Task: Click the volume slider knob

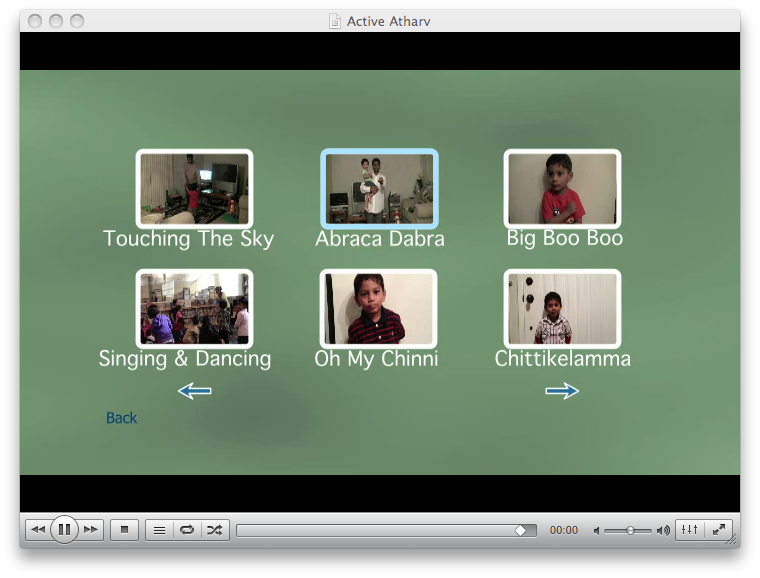Action: pos(630,531)
